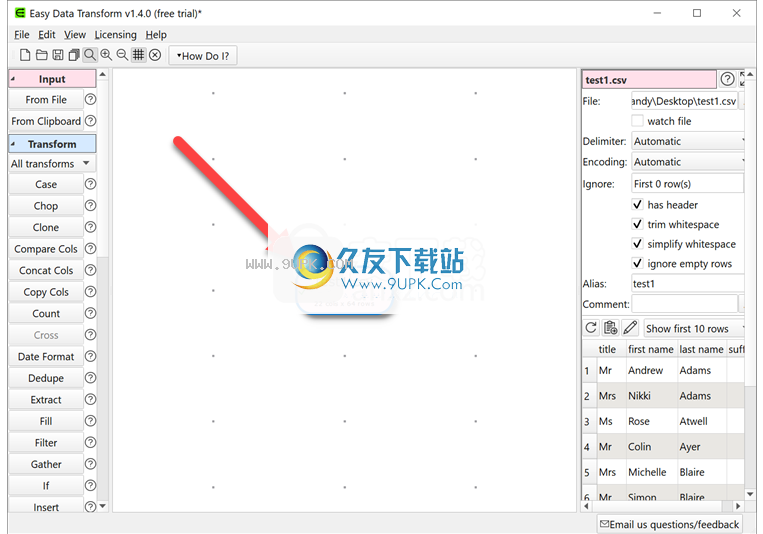Screen dimensions: 763x534
Task: Open the How Do I? dropdown
Action: 203,55
